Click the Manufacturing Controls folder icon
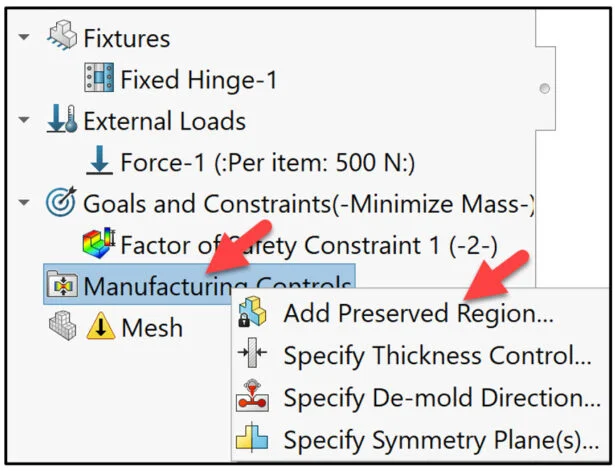The image size is (615, 471). (61, 286)
